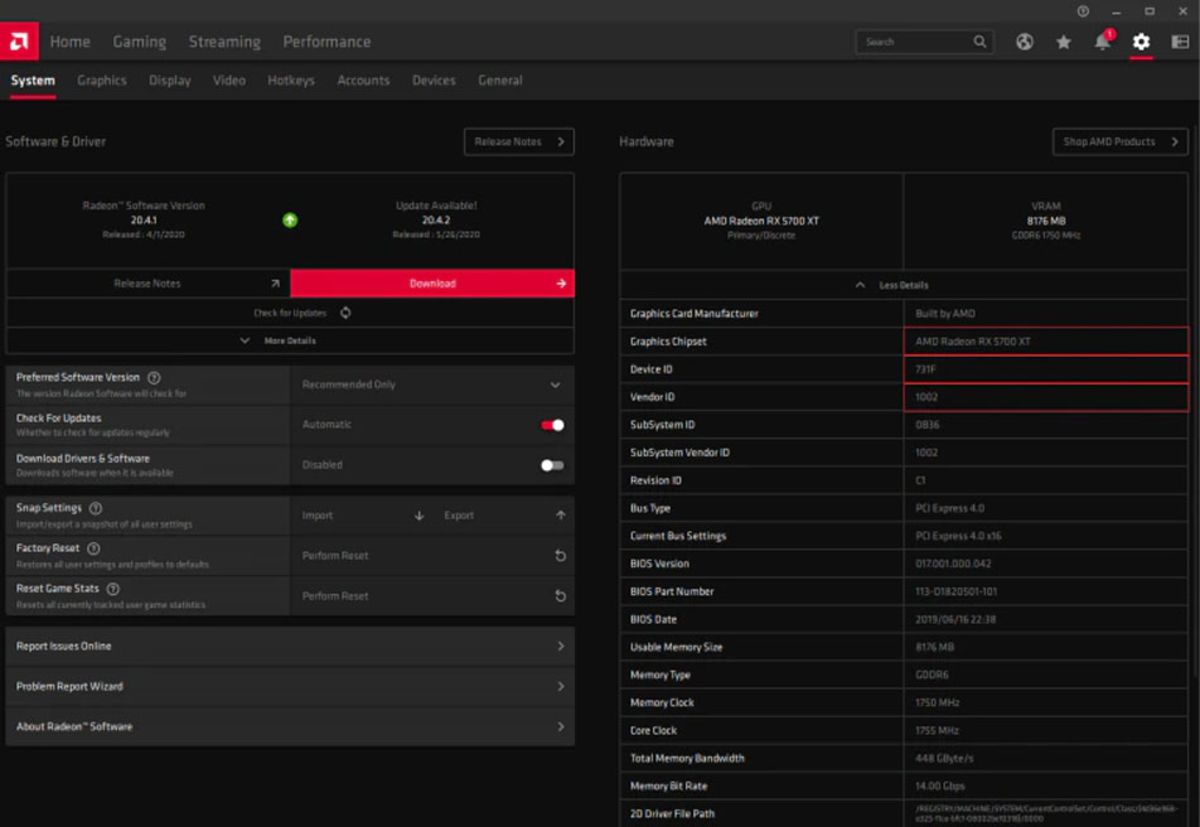Select the GPU AMD Radeon RX 5700 XT card
This screenshot has height=827, width=1200.
[x=761, y=221]
